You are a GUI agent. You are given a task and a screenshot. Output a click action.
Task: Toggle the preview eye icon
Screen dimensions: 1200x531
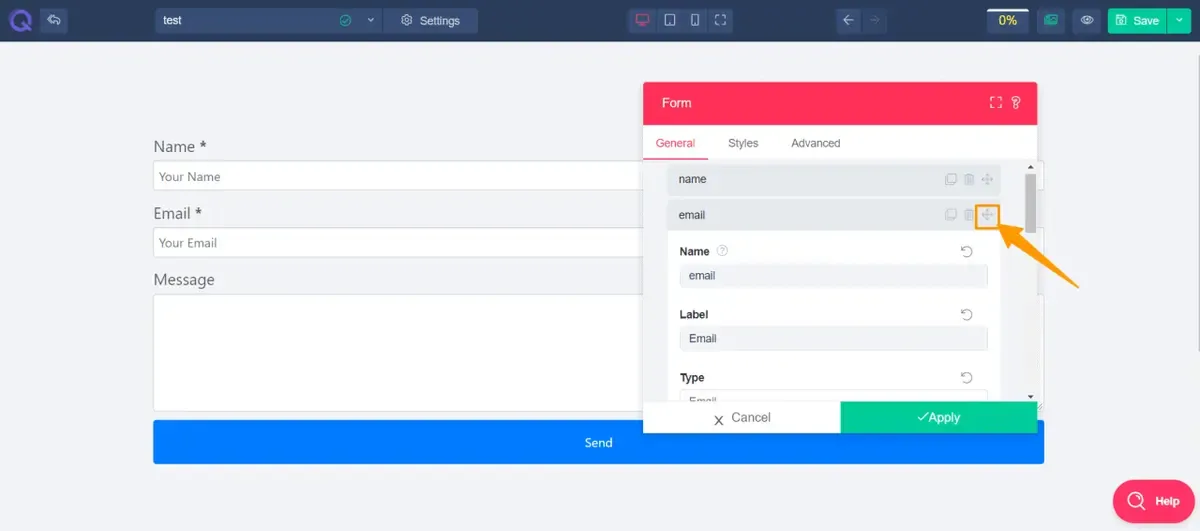click(x=1087, y=20)
